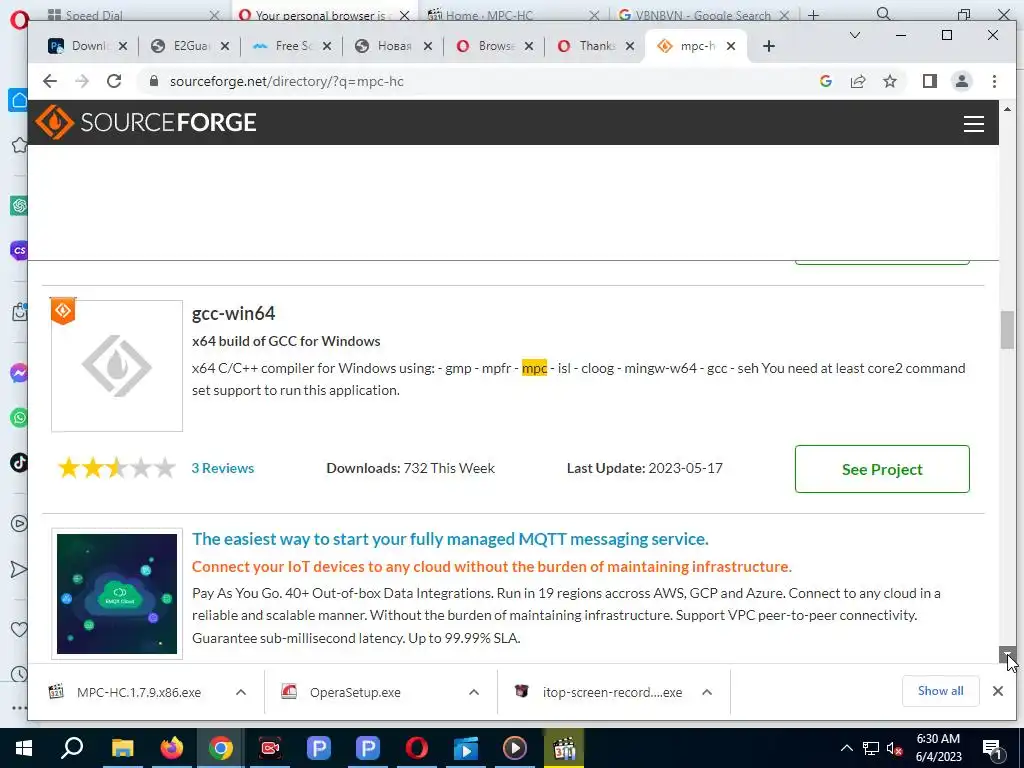The height and width of the screenshot is (768, 1024).
Task: Expand options for itop-screen-record download
Action: 707,692
